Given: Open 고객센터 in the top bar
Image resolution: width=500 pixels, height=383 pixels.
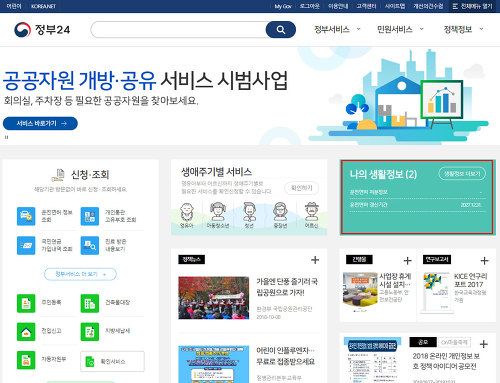Looking at the screenshot, I should pos(366,6).
